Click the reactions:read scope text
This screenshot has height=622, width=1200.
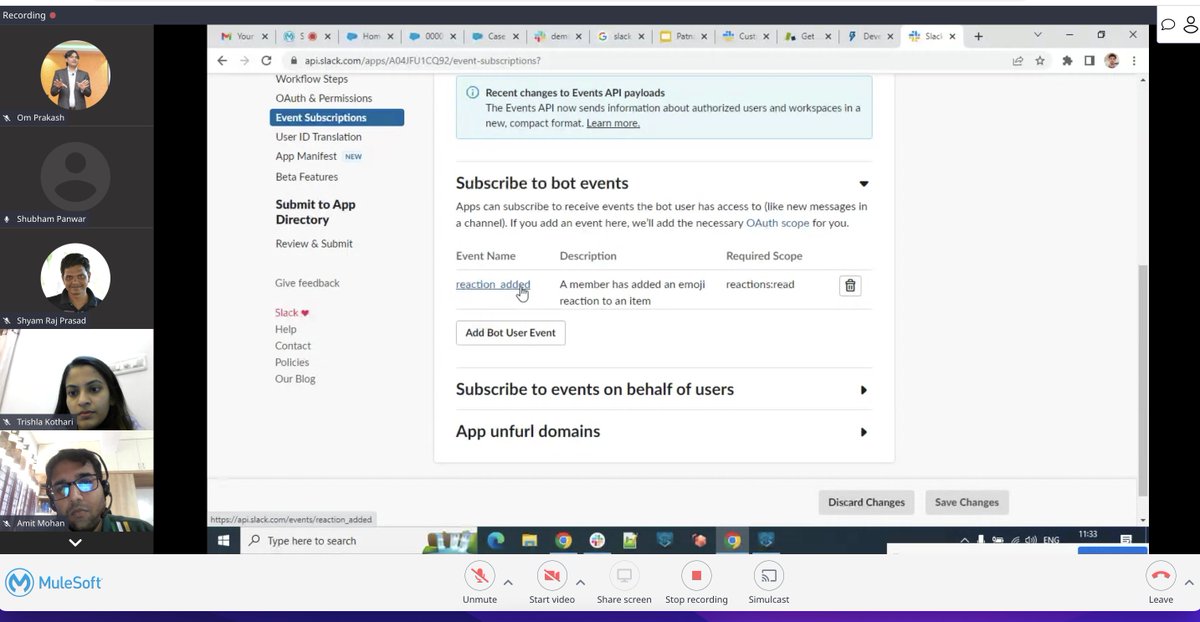point(760,284)
